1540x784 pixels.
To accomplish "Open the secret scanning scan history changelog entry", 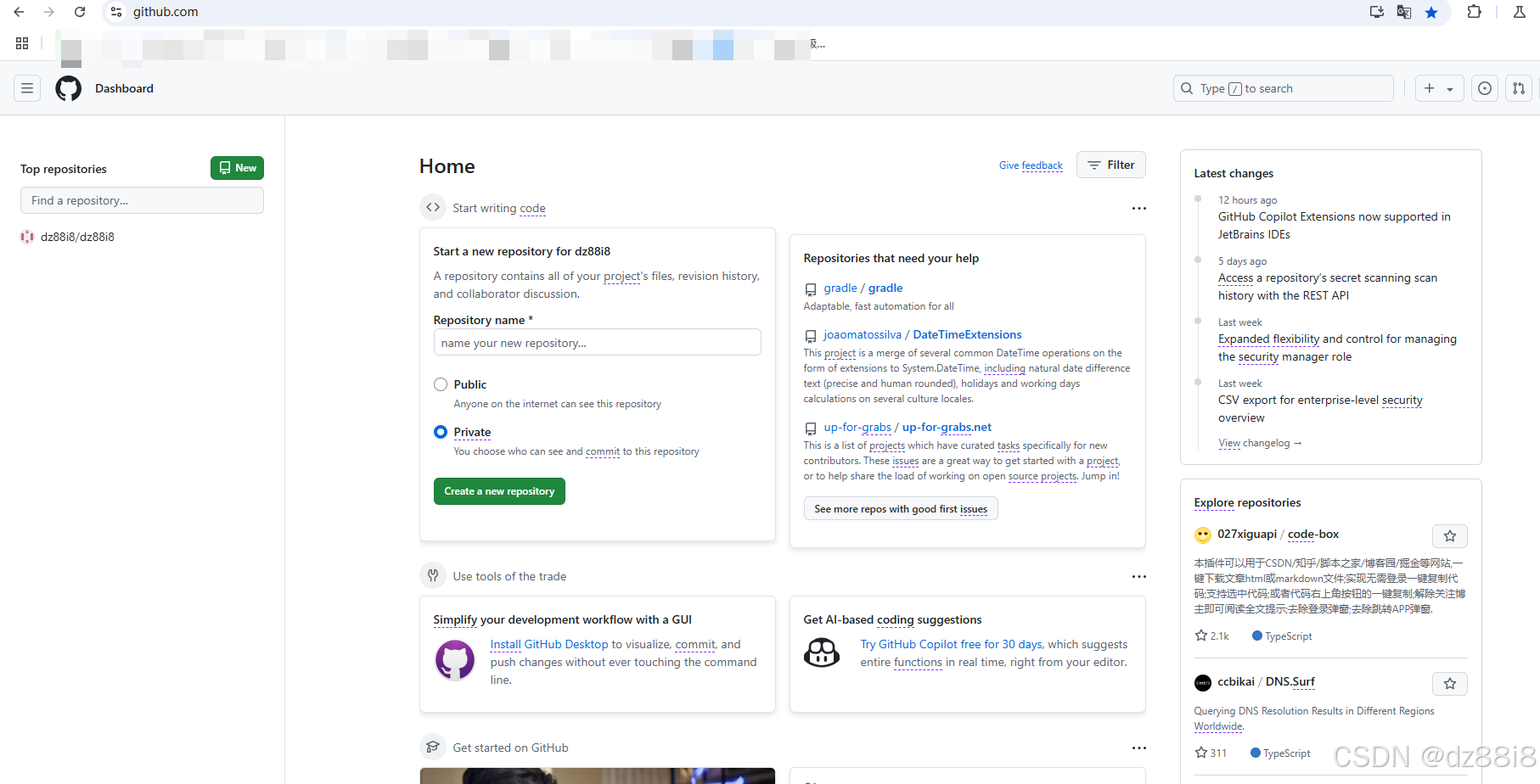I will pos(1327,287).
